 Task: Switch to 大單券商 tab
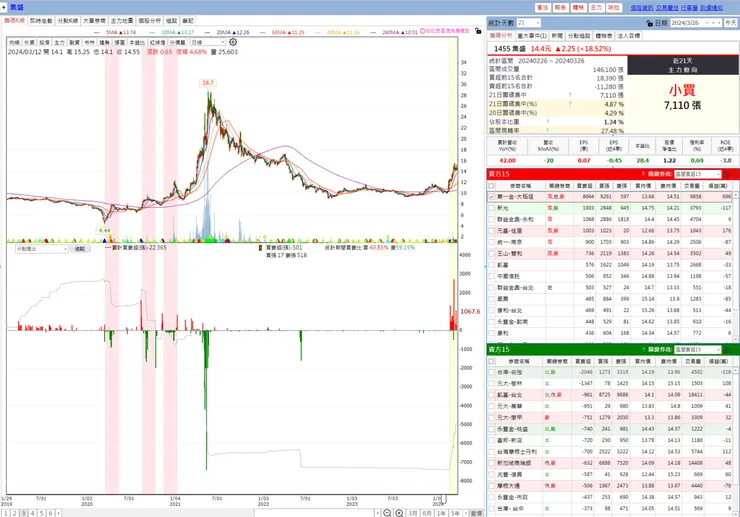point(94,21)
